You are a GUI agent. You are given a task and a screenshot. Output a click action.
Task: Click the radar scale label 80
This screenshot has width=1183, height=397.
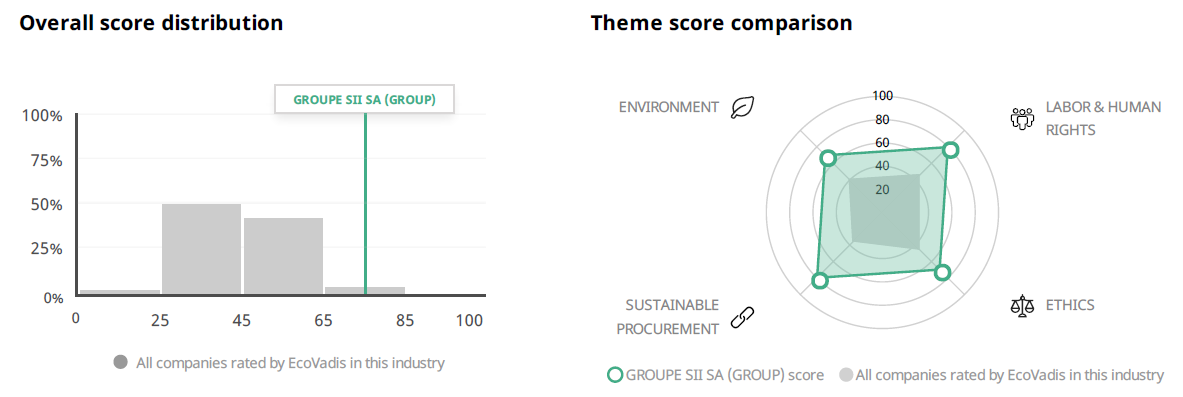[x=882, y=119]
